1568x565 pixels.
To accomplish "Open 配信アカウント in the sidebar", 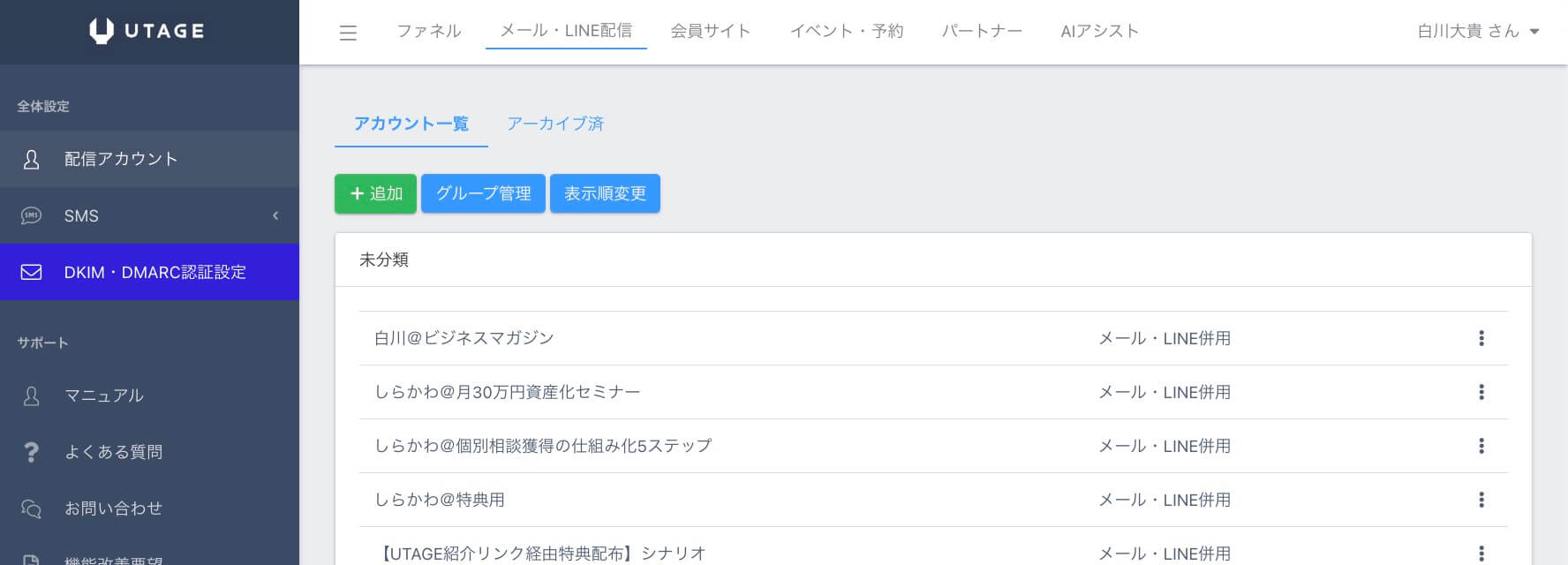I will tap(149, 159).
